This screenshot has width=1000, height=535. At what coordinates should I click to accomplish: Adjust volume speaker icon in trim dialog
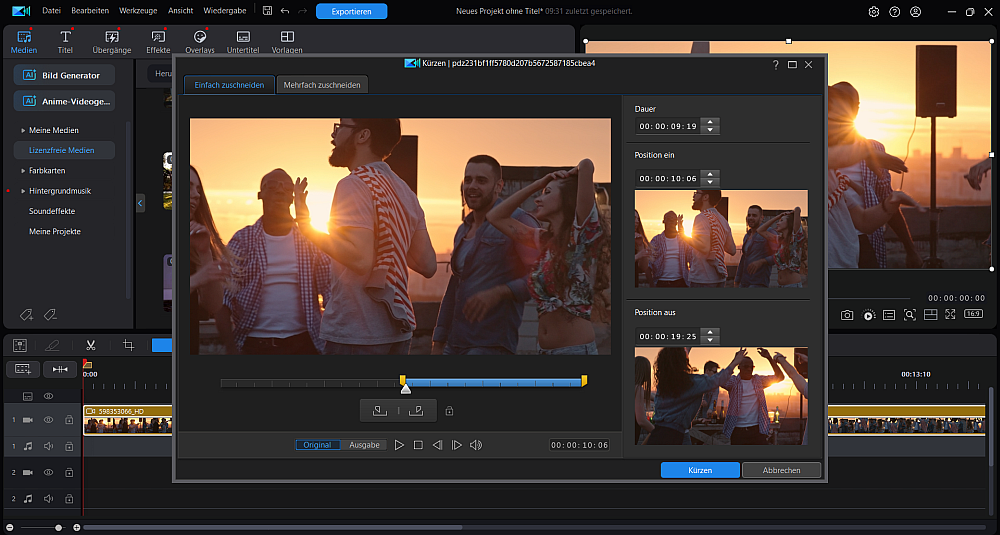tap(476, 445)
